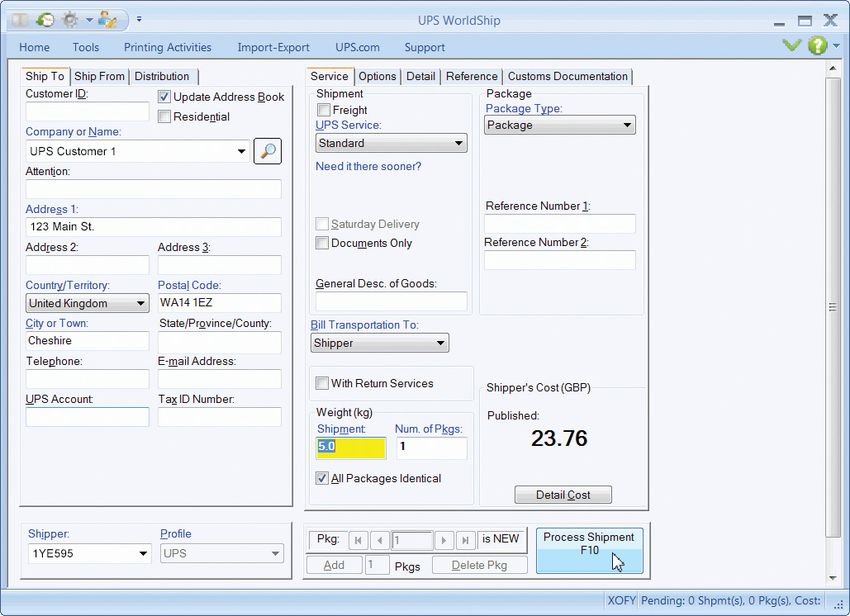Select the Service tab
The image size is (850, 616).
coord(330,76)
